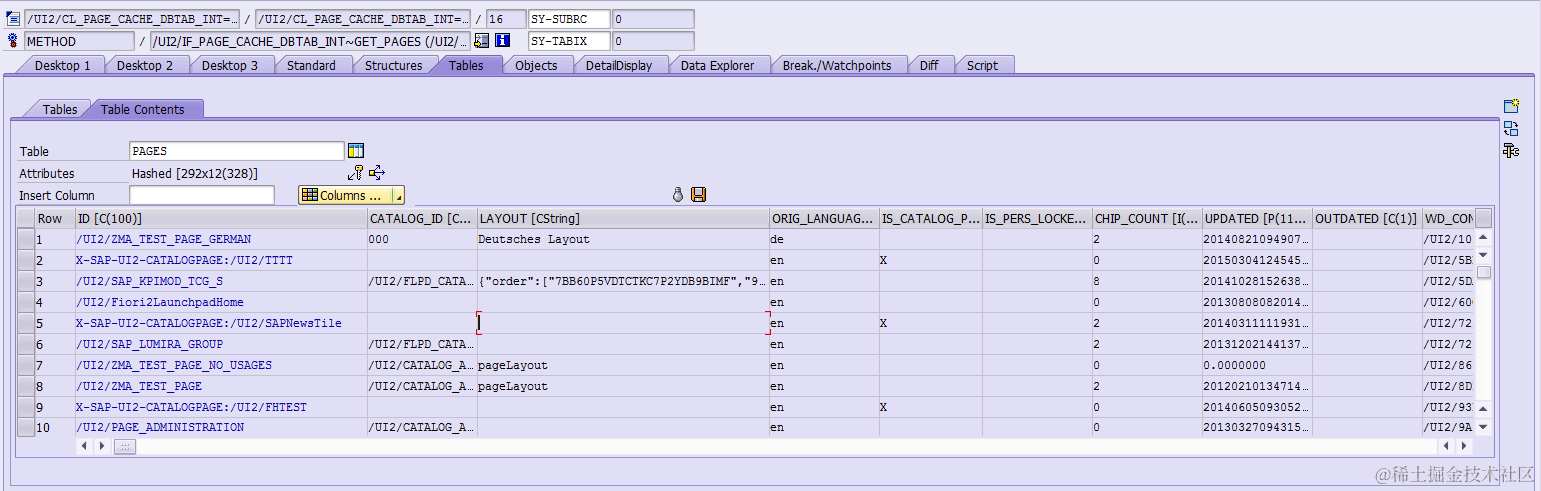Open the Structures tab
The height and width of the screenshot is (491, 1541).
393,65
